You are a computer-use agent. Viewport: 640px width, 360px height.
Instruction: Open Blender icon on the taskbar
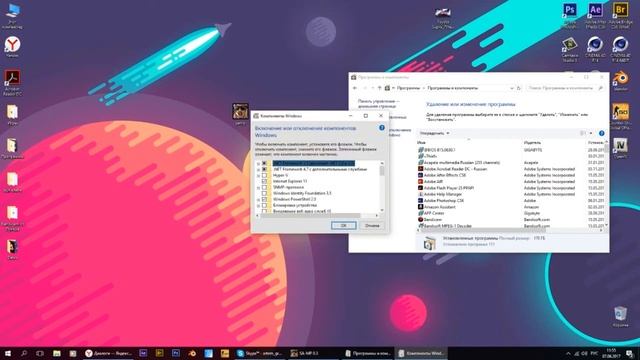click(192, 353)
